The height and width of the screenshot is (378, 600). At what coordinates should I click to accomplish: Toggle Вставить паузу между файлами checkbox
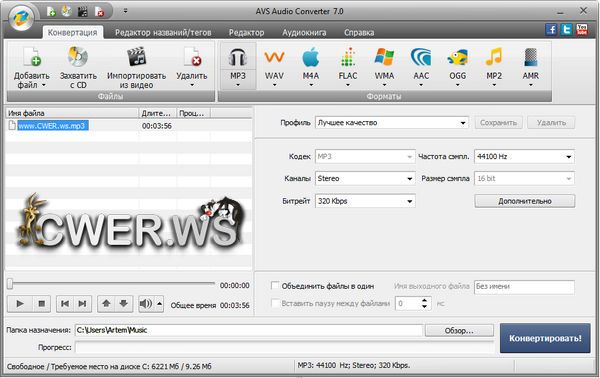(275, 303)
